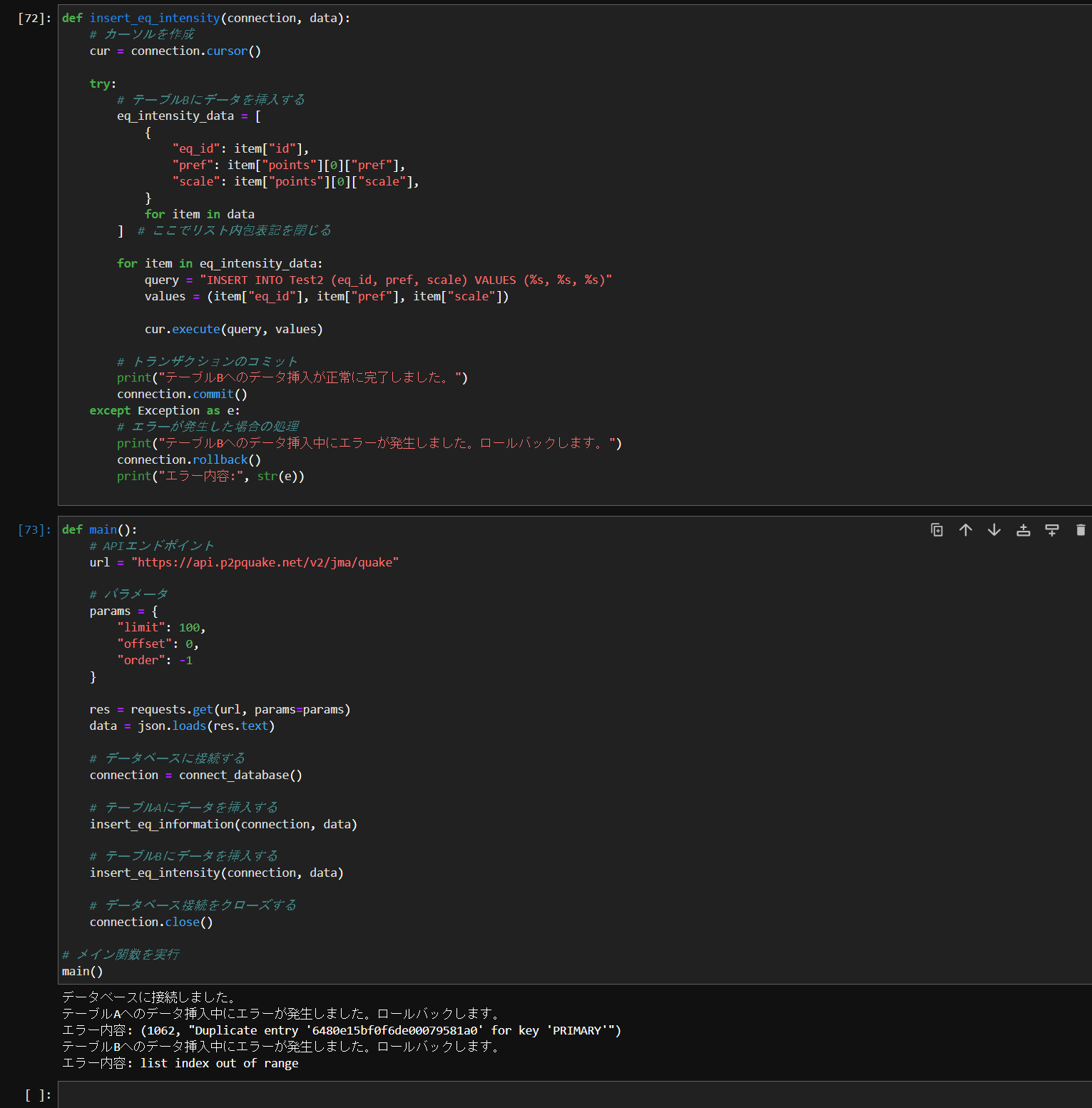Click the '"pref": item["points"][0]["pref"],' line
This screenshot has width=1092, height=1108.
tap(289, 165)
